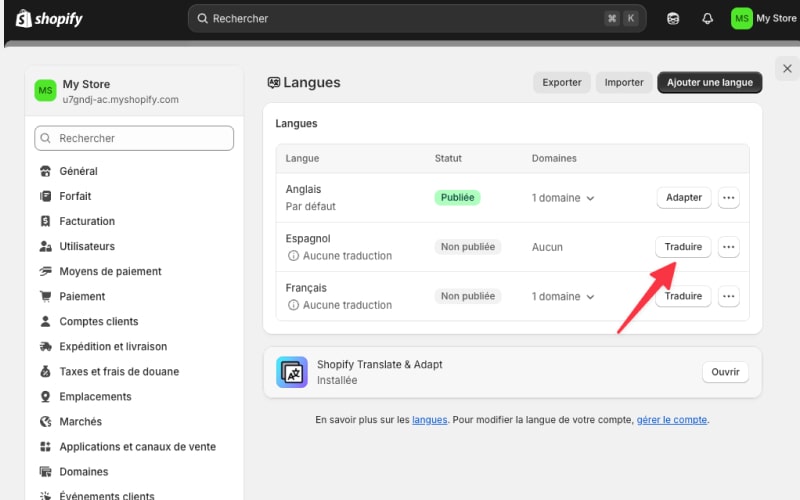800x500 pixels.
Task: Follow the gérer le compte link
Action: coord(672,420)
